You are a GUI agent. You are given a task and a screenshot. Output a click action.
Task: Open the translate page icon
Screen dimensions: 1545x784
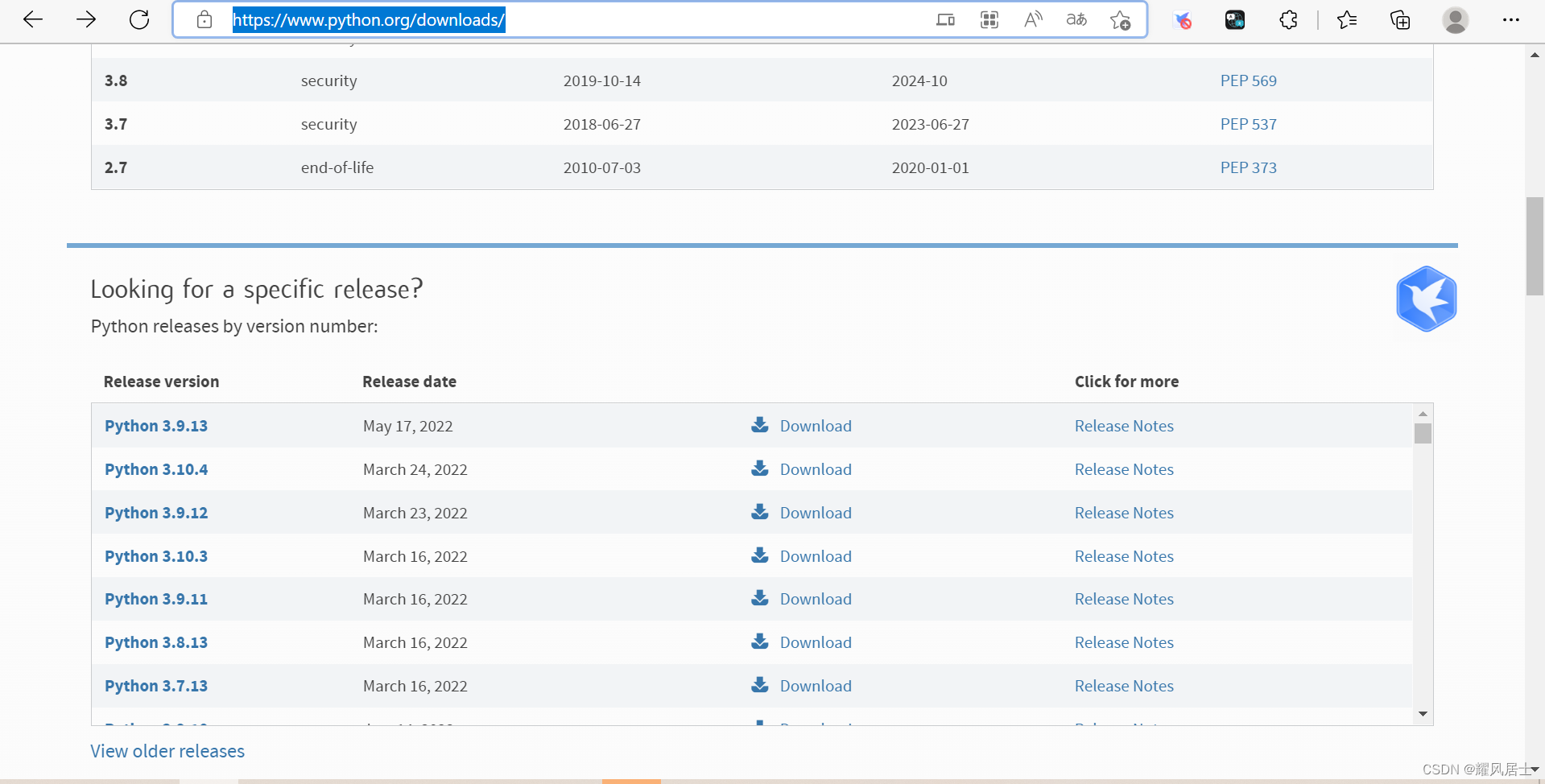coord(1076,20)
